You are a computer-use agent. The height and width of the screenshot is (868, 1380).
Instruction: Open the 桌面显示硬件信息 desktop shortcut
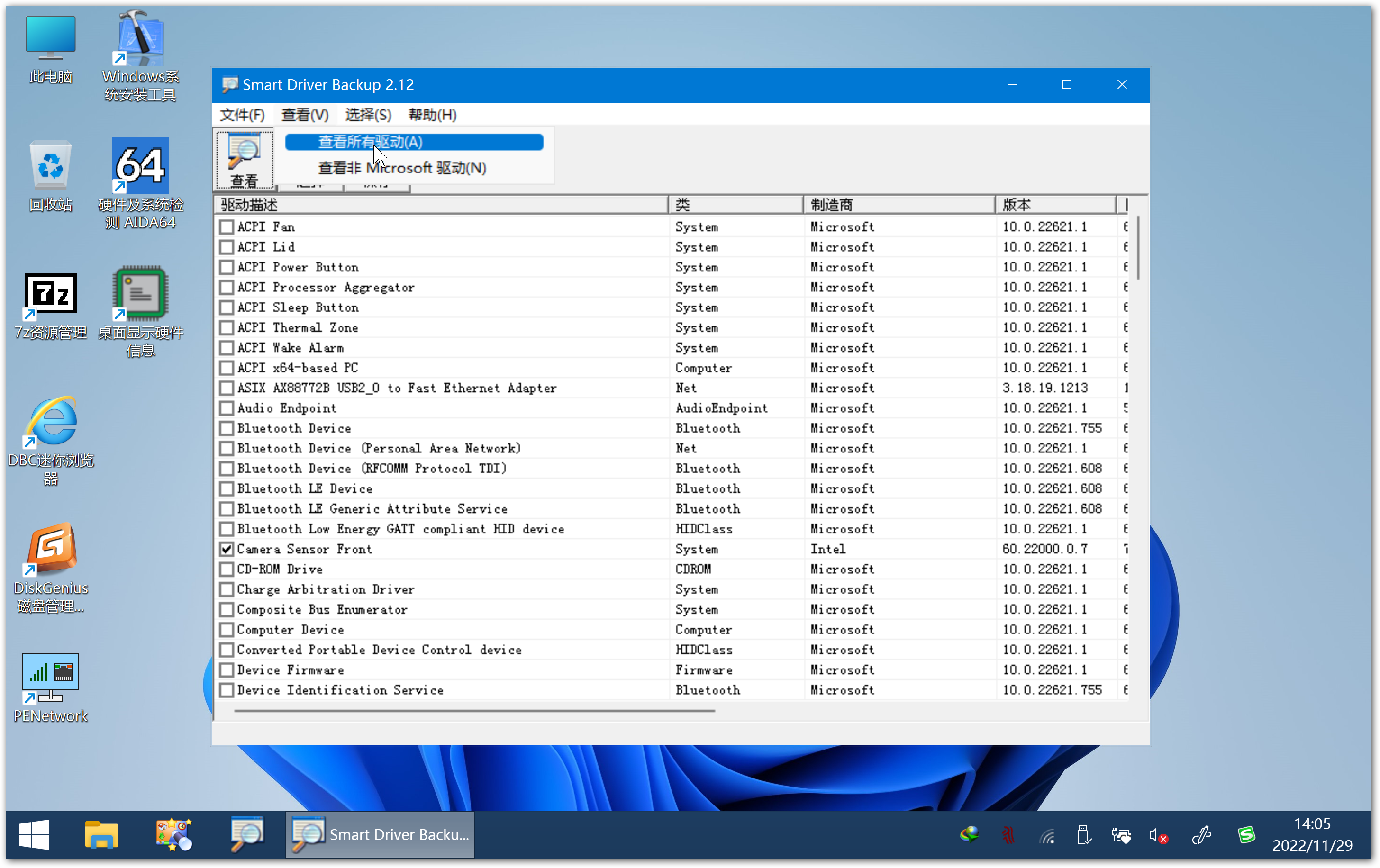[x=140, y=312]
